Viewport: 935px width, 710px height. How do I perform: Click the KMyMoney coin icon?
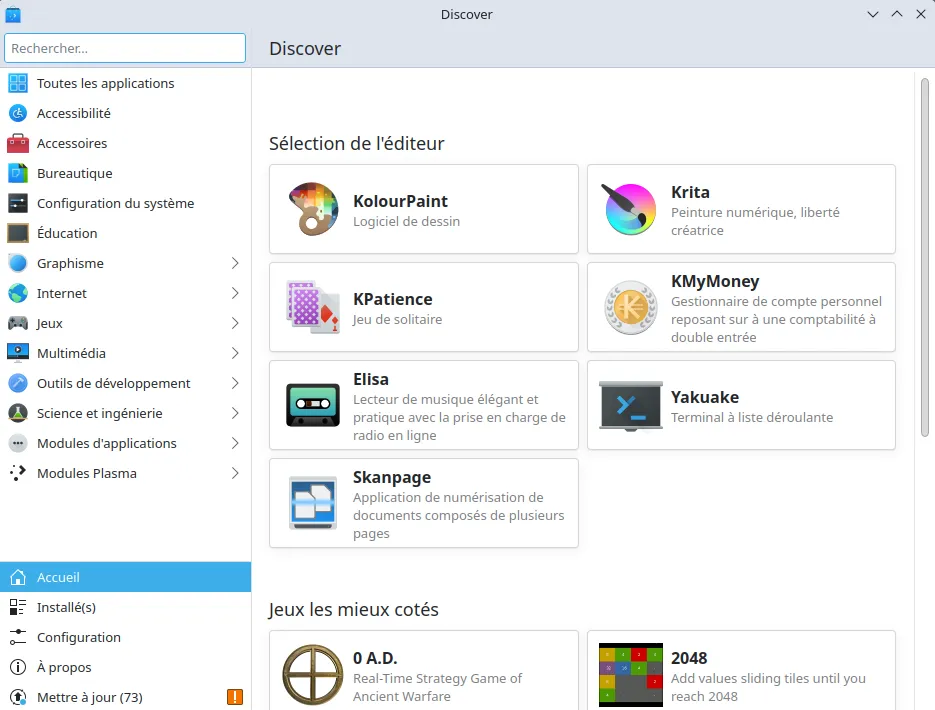630,307
